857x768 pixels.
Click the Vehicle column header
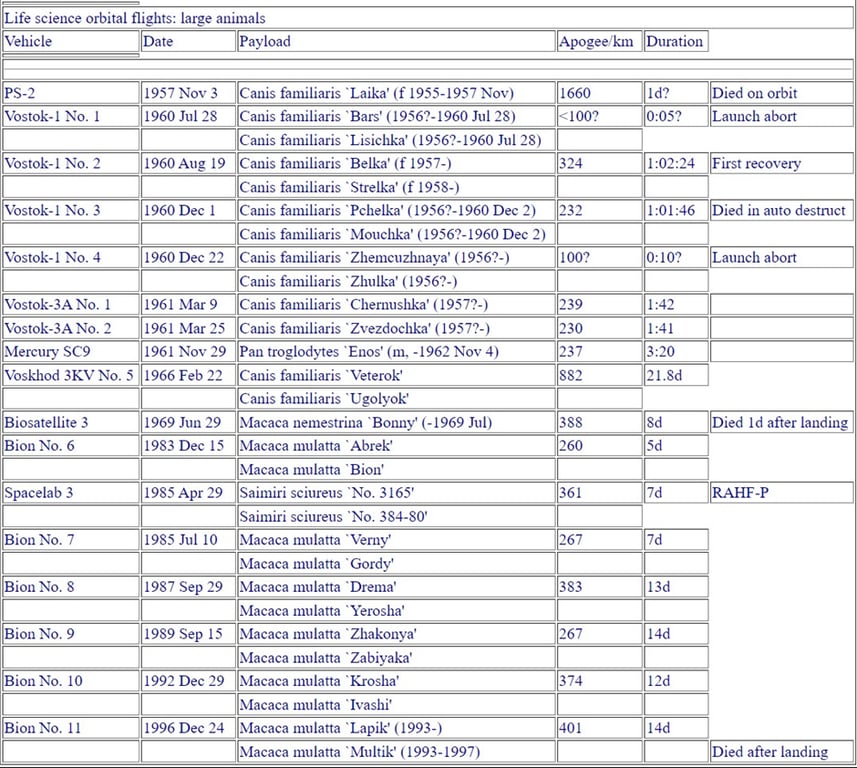[x=71, y=41]
